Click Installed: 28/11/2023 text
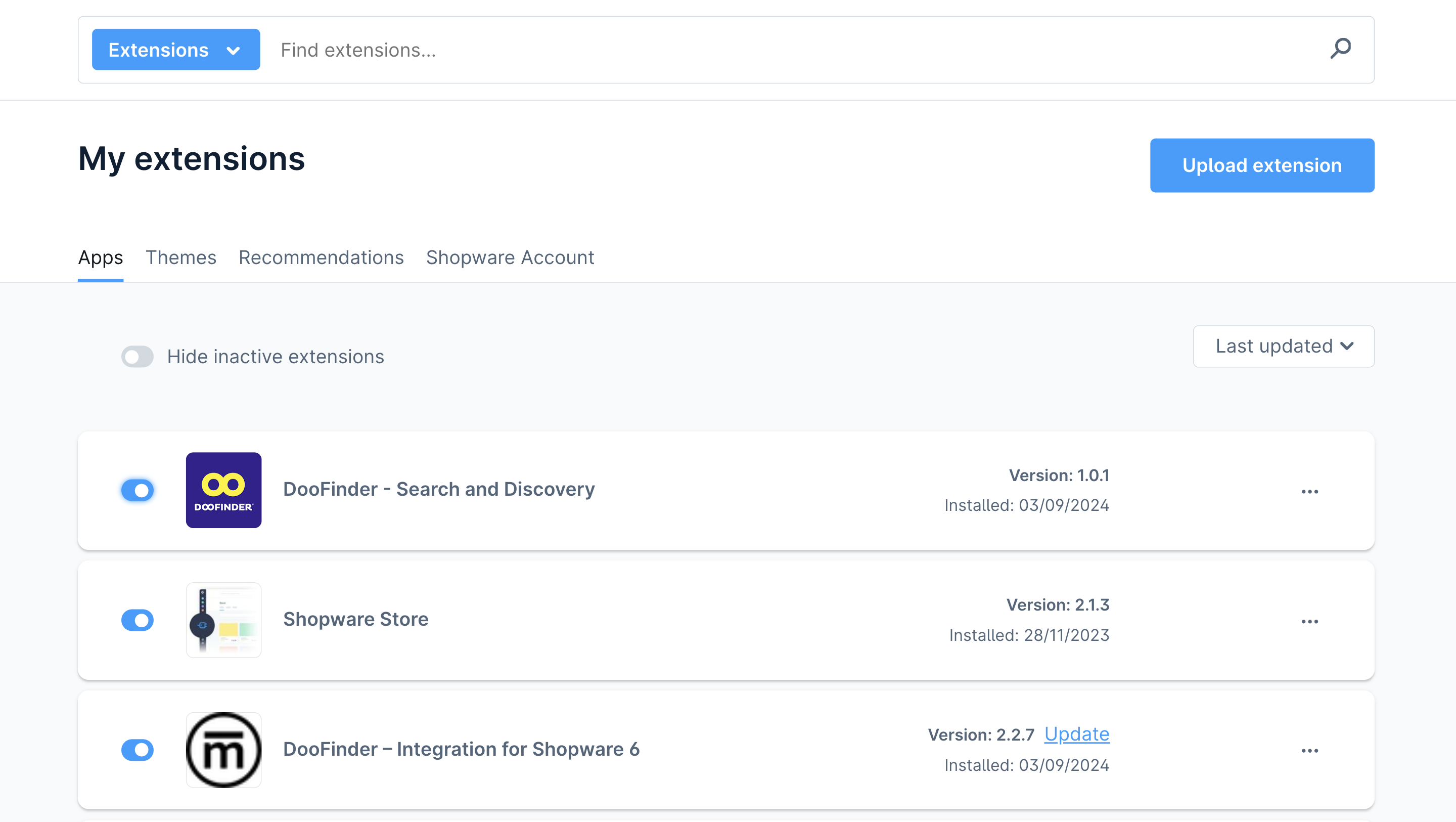Viewport: 1456px width, 822px height. coord(1029,635)
